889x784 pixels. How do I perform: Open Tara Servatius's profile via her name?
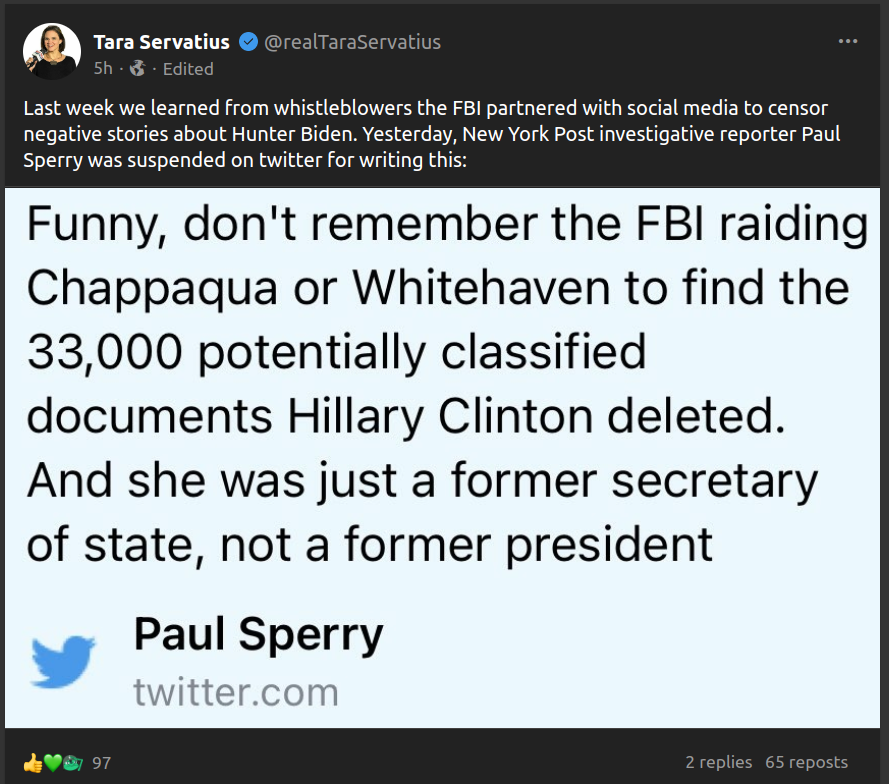coord(161,42)
